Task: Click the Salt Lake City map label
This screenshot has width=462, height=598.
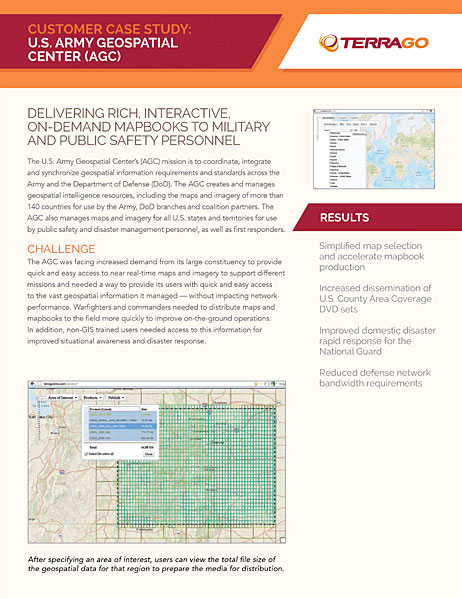Action: tap(42, 417)
